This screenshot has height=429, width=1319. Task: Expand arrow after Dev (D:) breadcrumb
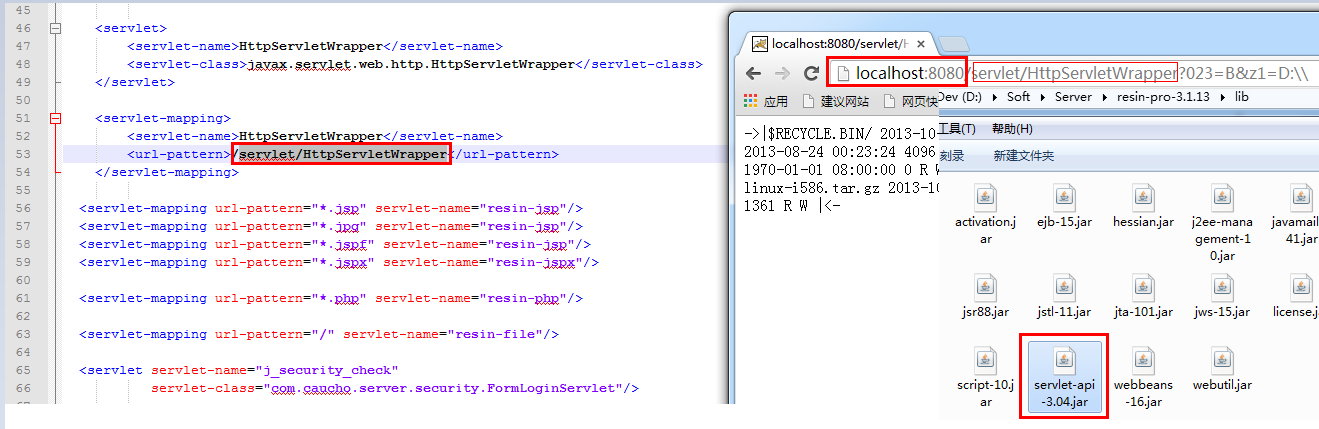point(993,97)
